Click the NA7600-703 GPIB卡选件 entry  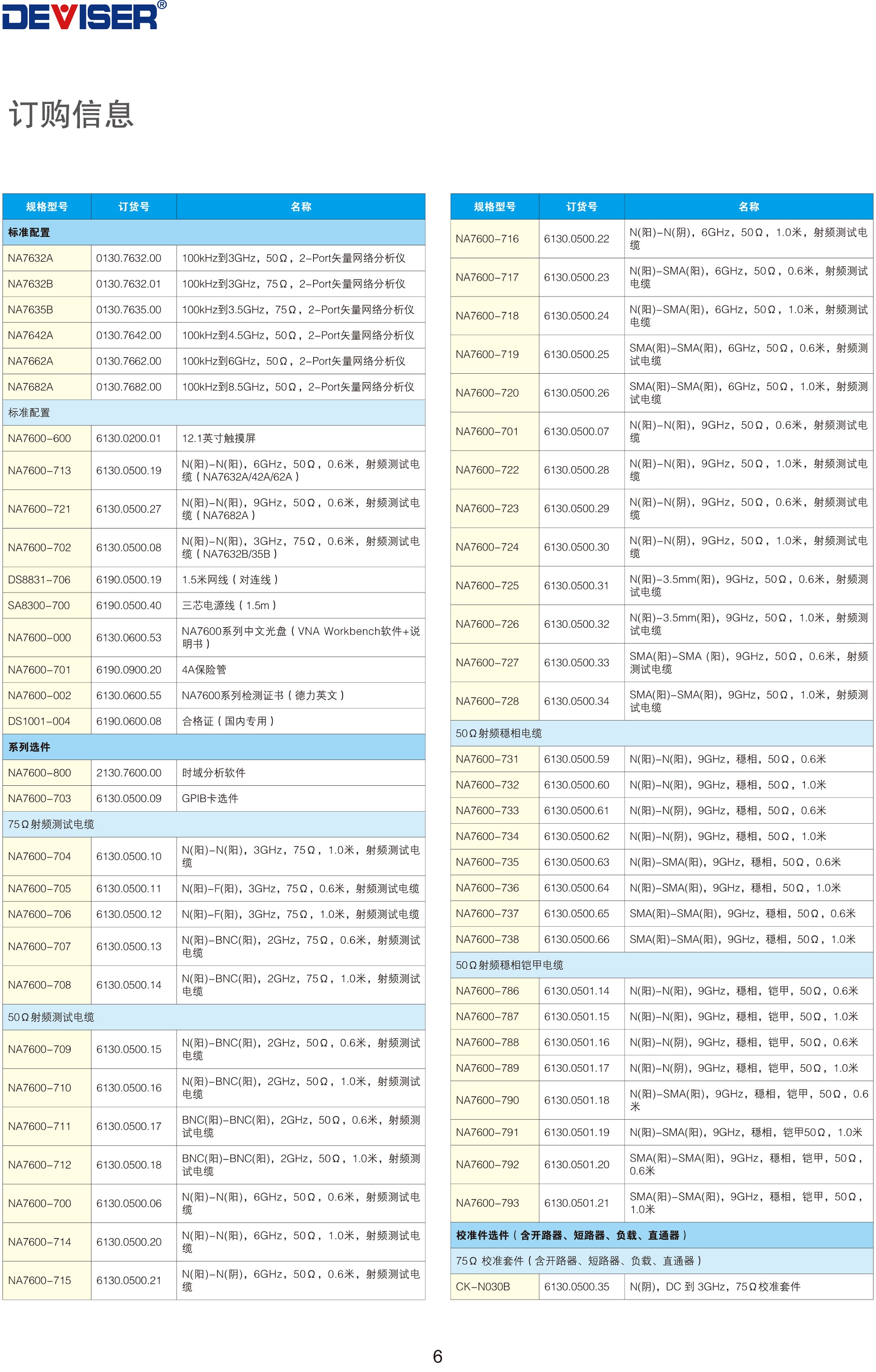(x=47, y=798)
